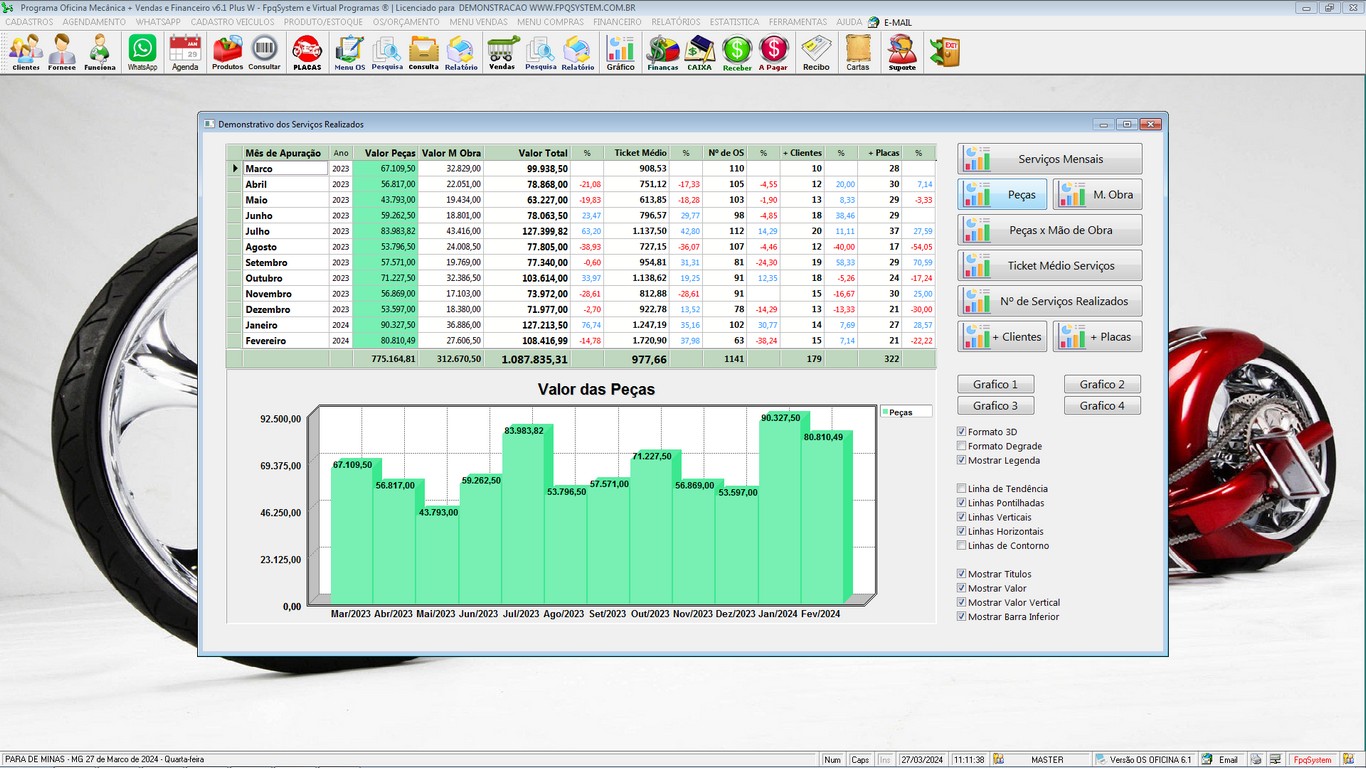
Task: Open the CADASTROS menu
Action: coord(29,22)
